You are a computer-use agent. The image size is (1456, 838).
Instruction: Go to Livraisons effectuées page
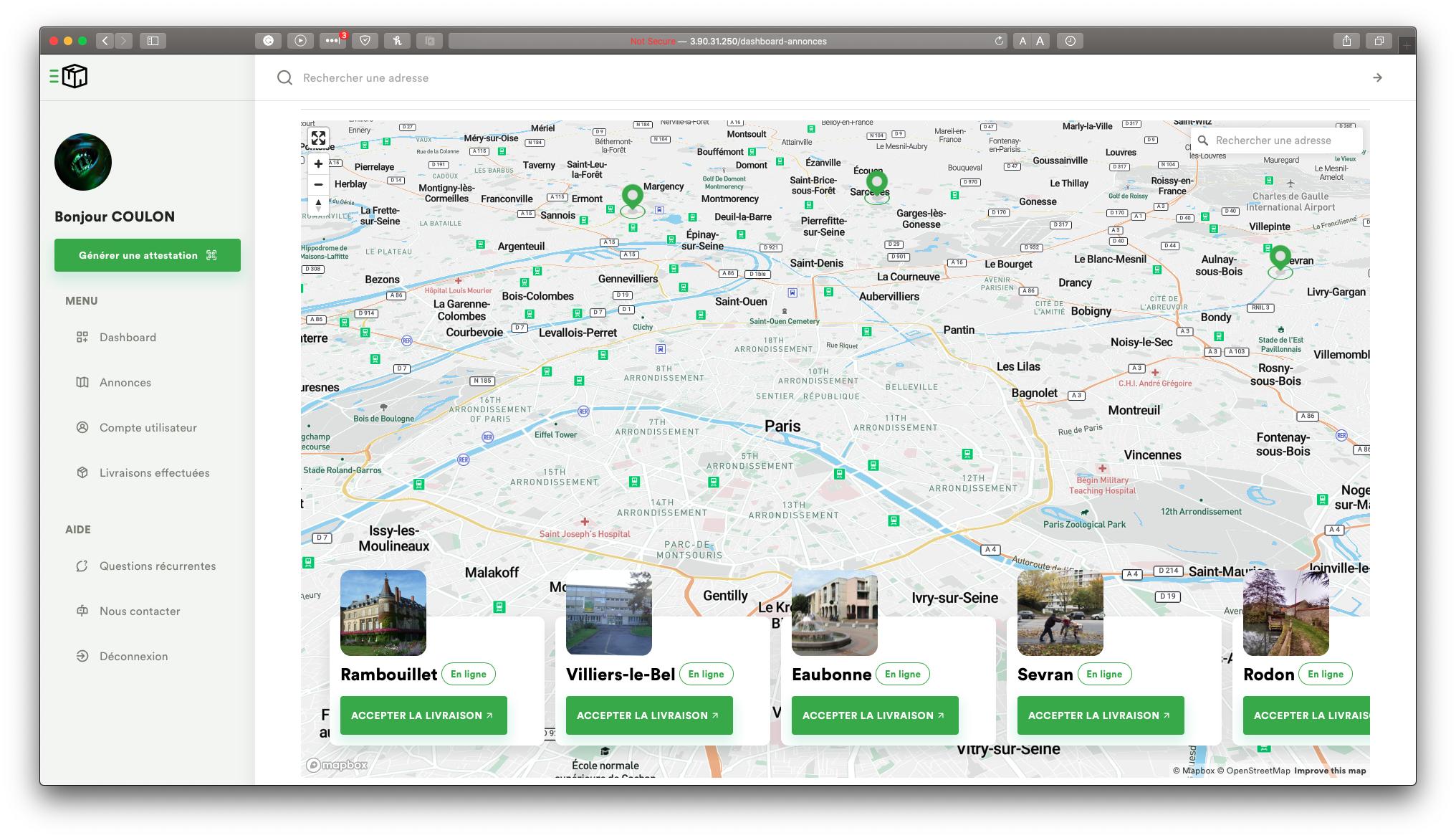(154, 473)
